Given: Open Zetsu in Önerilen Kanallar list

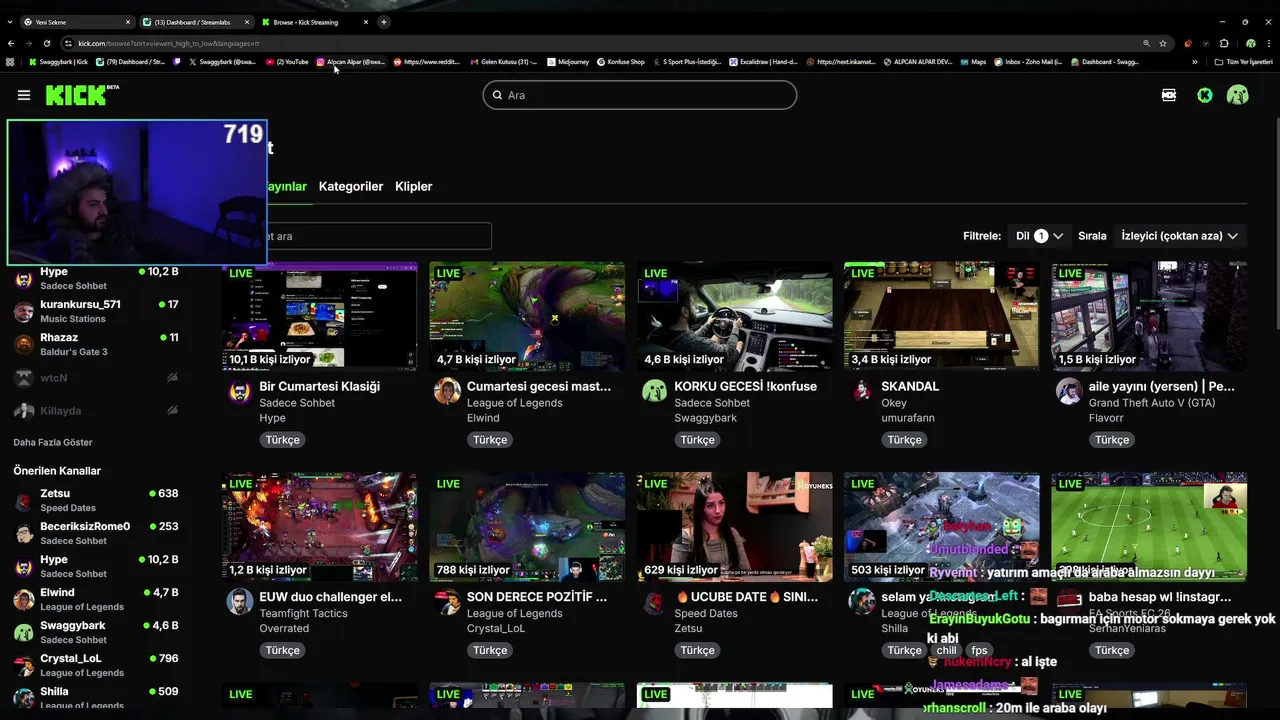Looking at the screenshot, I should (97, 500).
